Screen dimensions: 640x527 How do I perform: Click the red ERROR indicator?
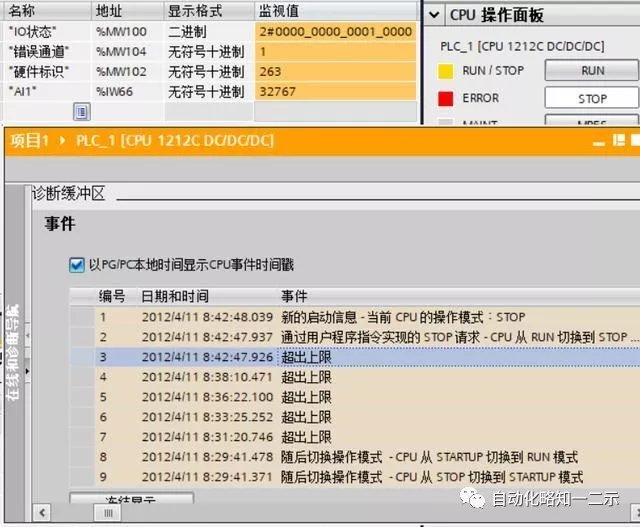tap(446, 98)
